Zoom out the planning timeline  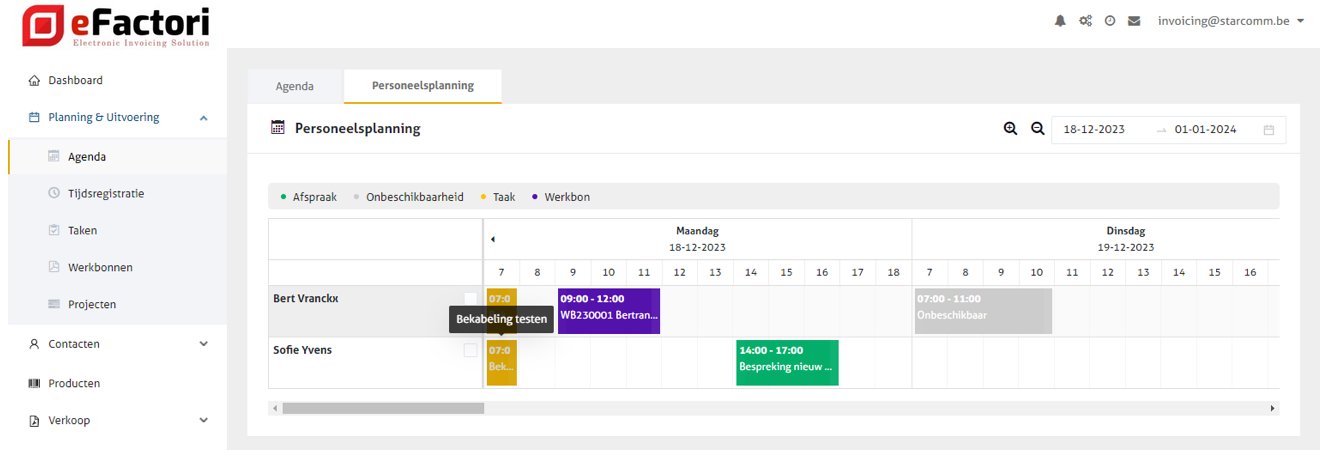[1037, 129]
